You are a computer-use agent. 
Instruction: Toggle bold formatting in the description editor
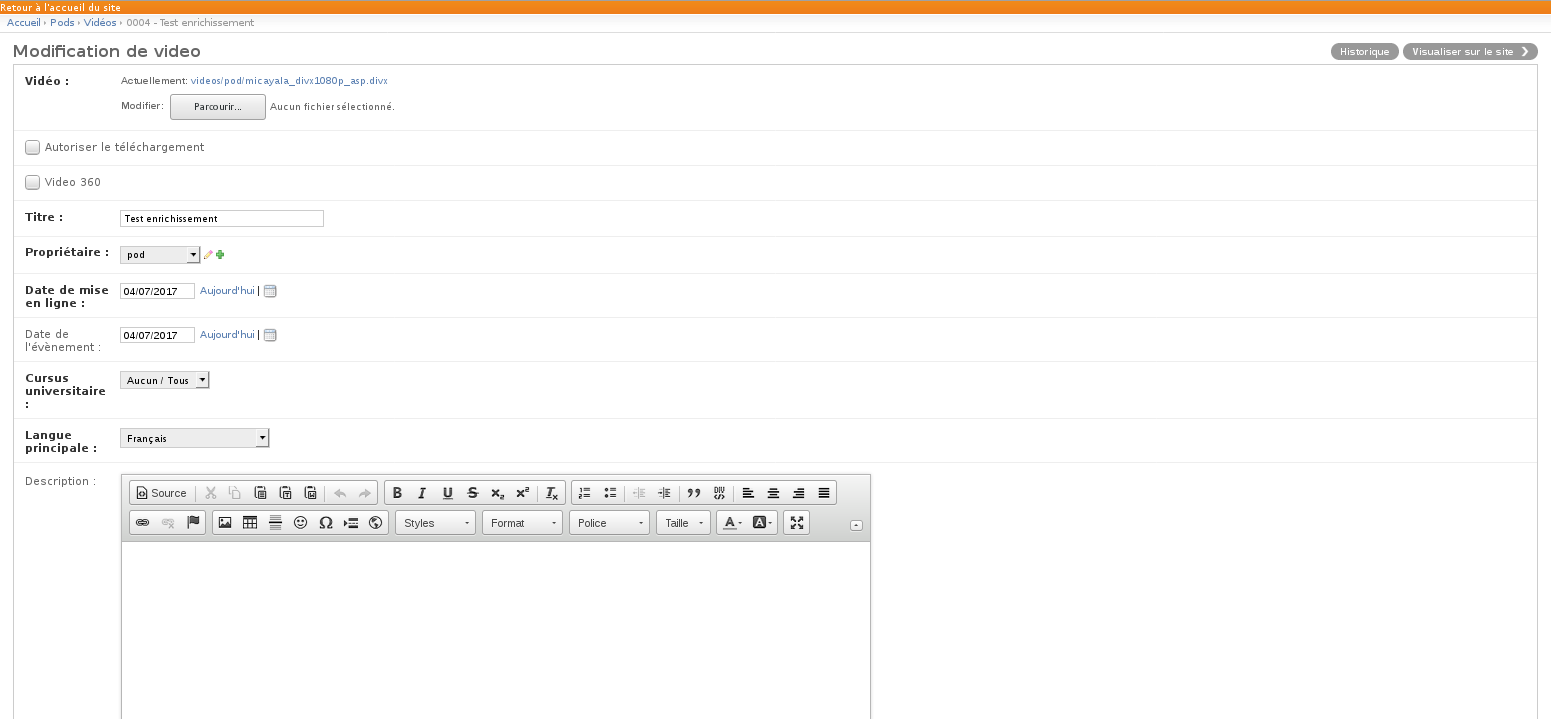(397, 493)
